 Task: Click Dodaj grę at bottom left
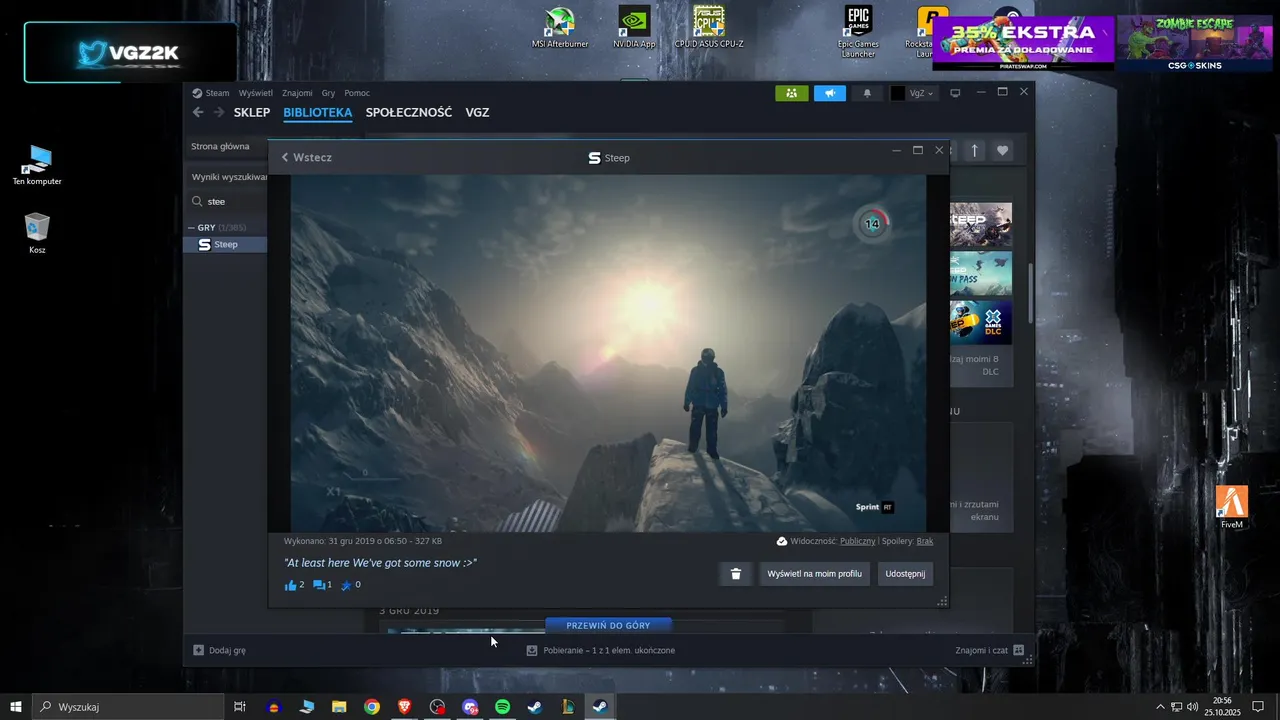point(227,650)
